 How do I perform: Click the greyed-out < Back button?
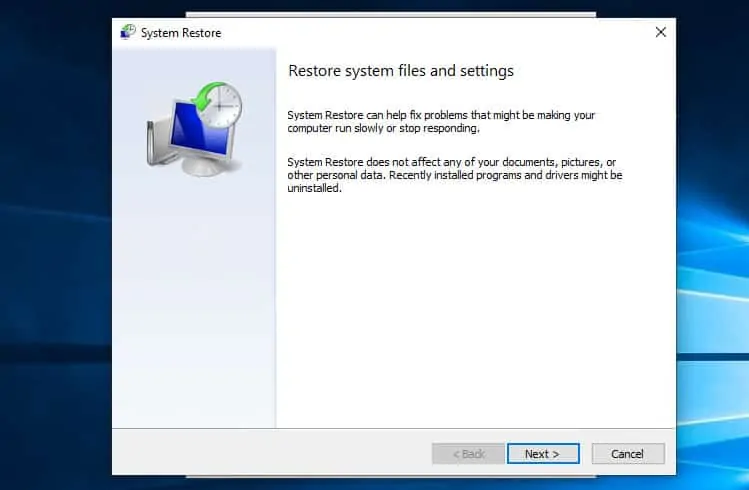pos(468,454)
